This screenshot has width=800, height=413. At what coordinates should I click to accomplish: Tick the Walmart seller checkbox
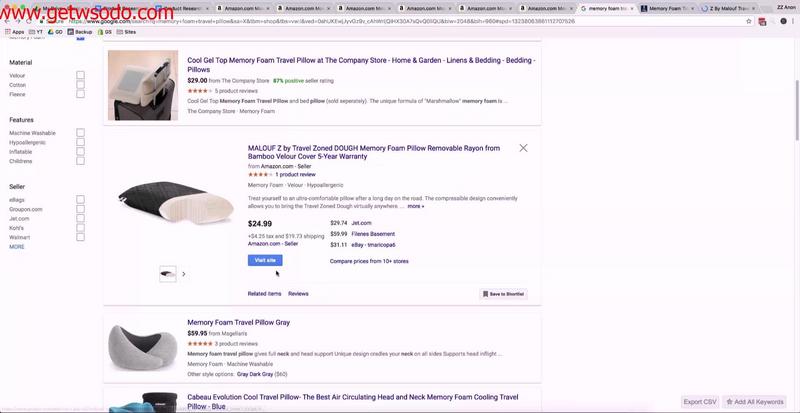tap(80, 237)
